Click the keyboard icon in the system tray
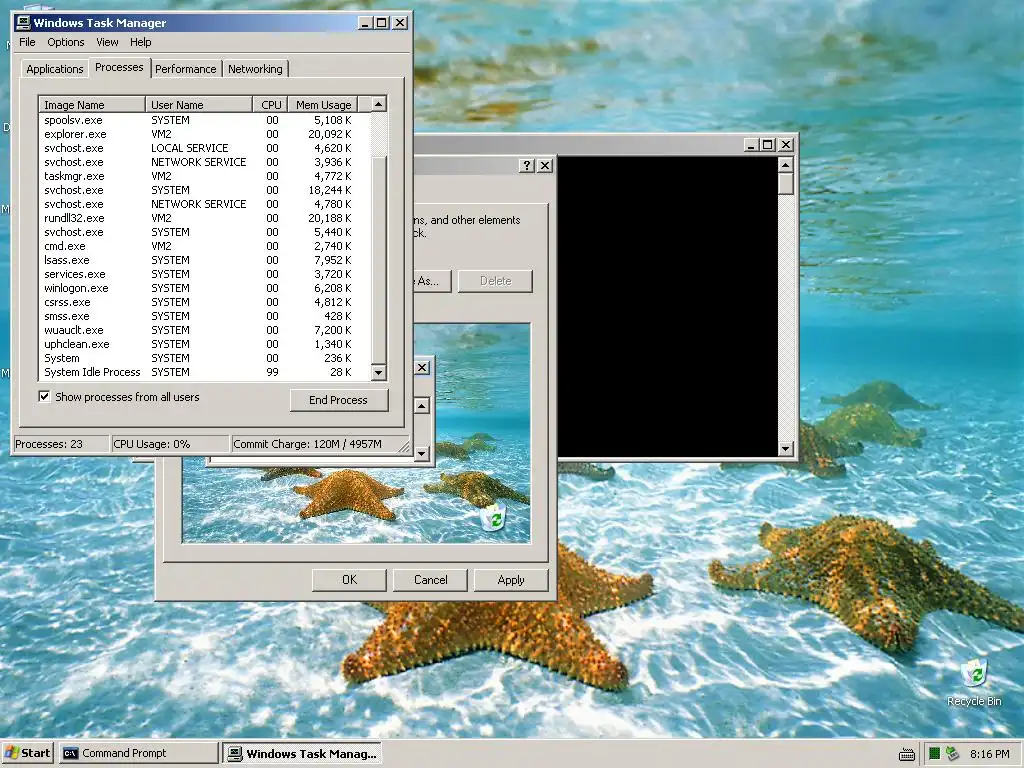 pyautogui.click(x=906, y=754)
